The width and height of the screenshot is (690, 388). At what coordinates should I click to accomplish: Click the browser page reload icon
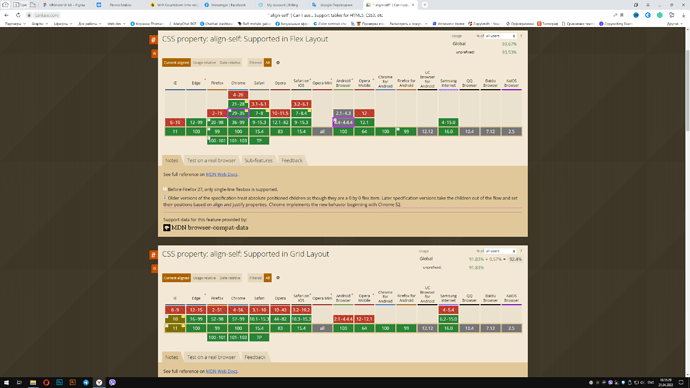tap(18, 15)
